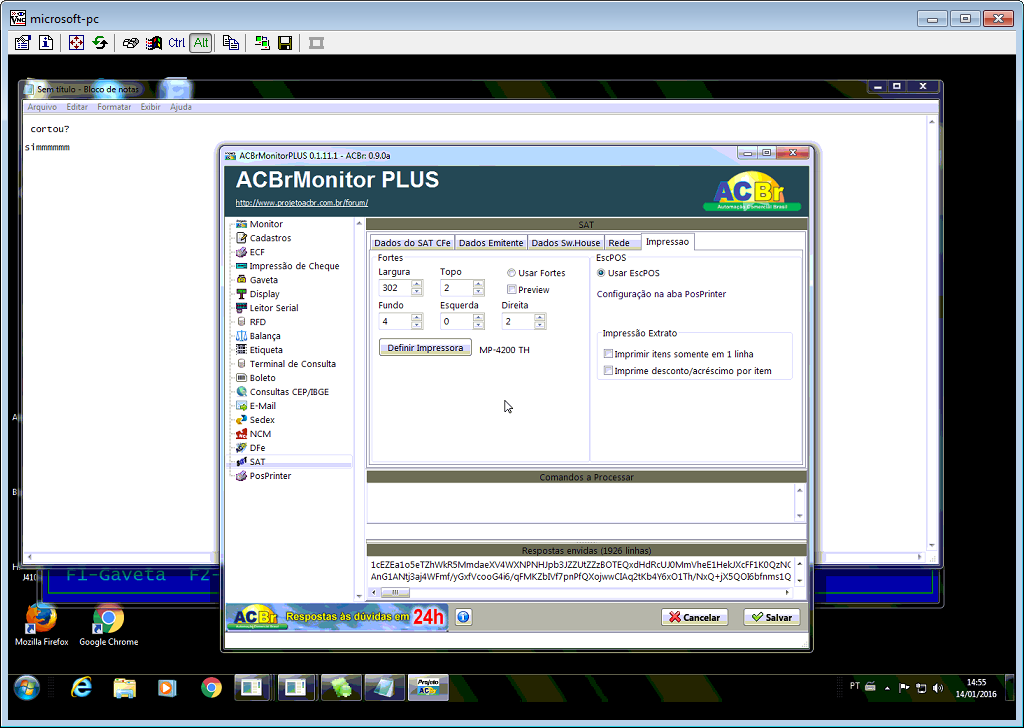The image size is (1024, 728).
Task: Show hidden tray icons arrow
Action: tap(887, 688)
